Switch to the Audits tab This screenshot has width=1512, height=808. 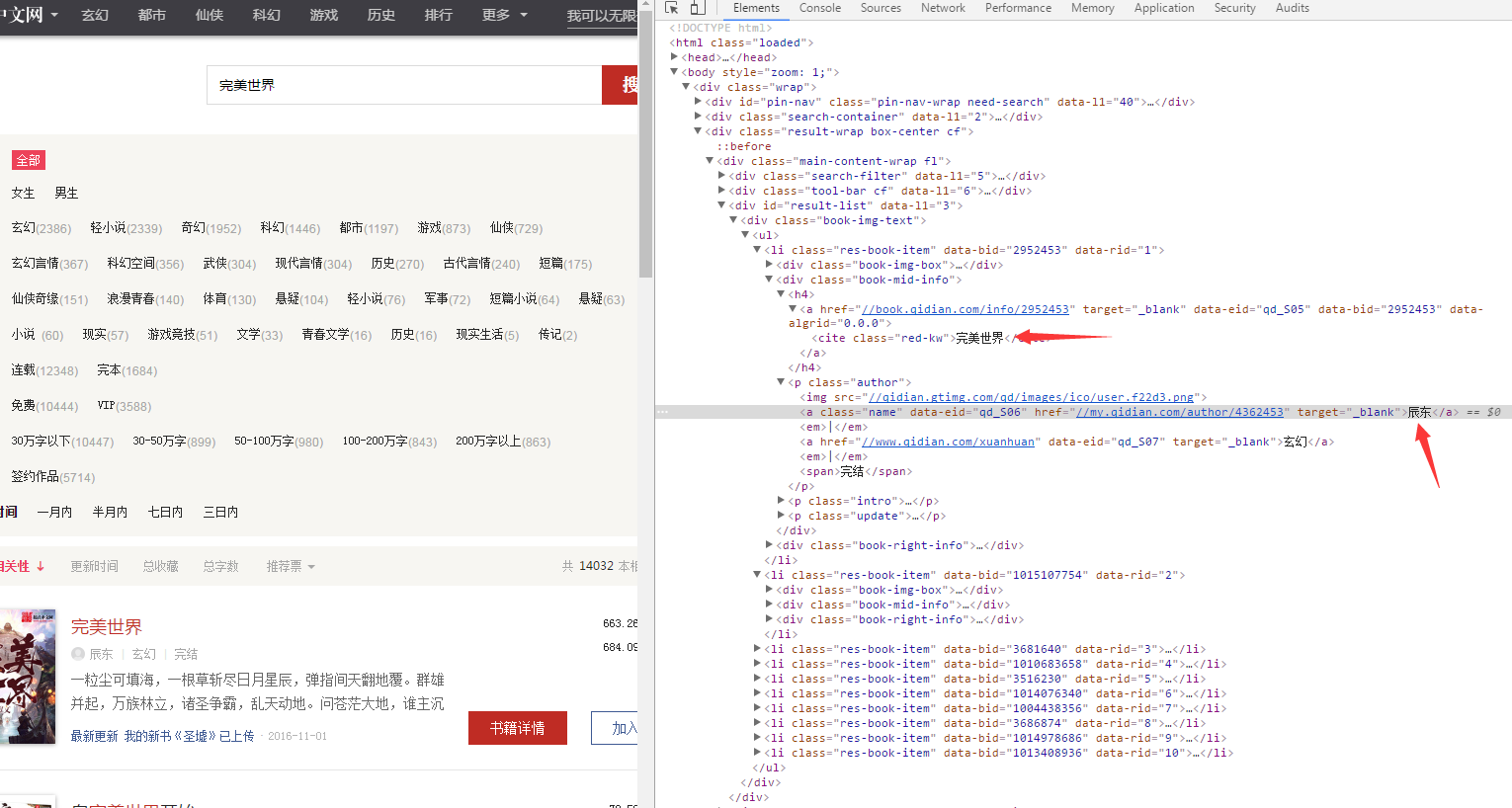[x=1292, y=8]
